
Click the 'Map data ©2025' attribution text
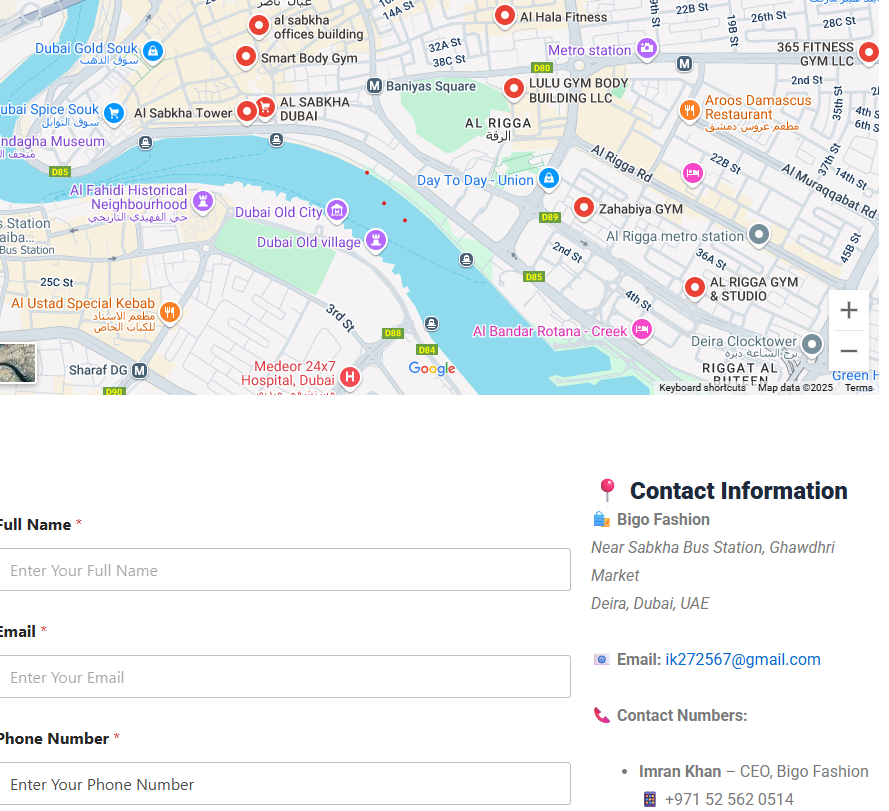pos(795,388)
